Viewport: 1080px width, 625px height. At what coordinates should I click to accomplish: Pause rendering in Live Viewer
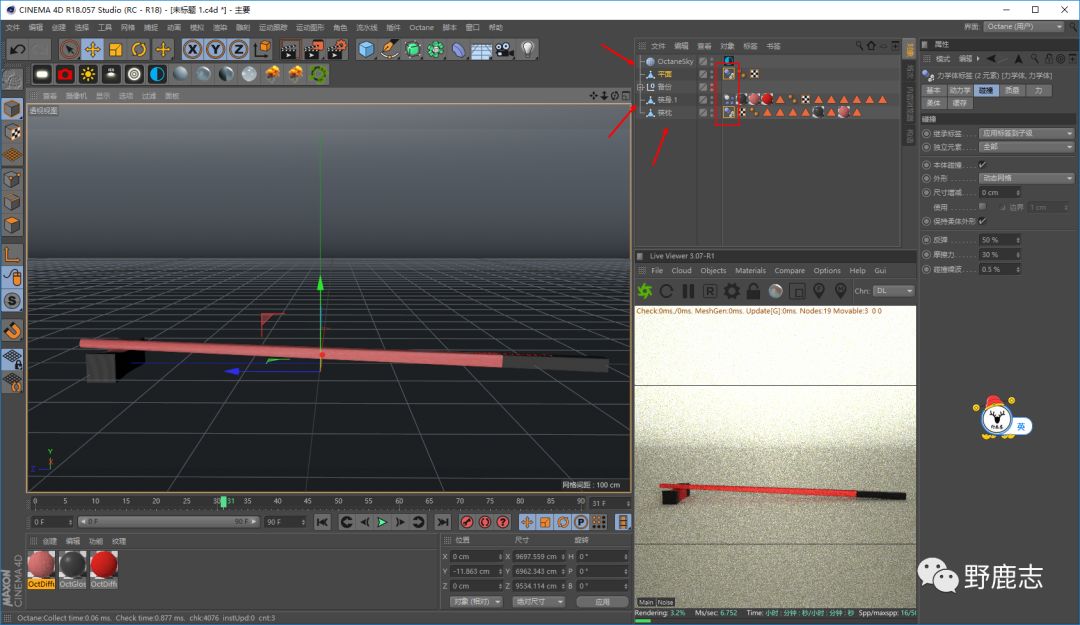tap(688, 291)
